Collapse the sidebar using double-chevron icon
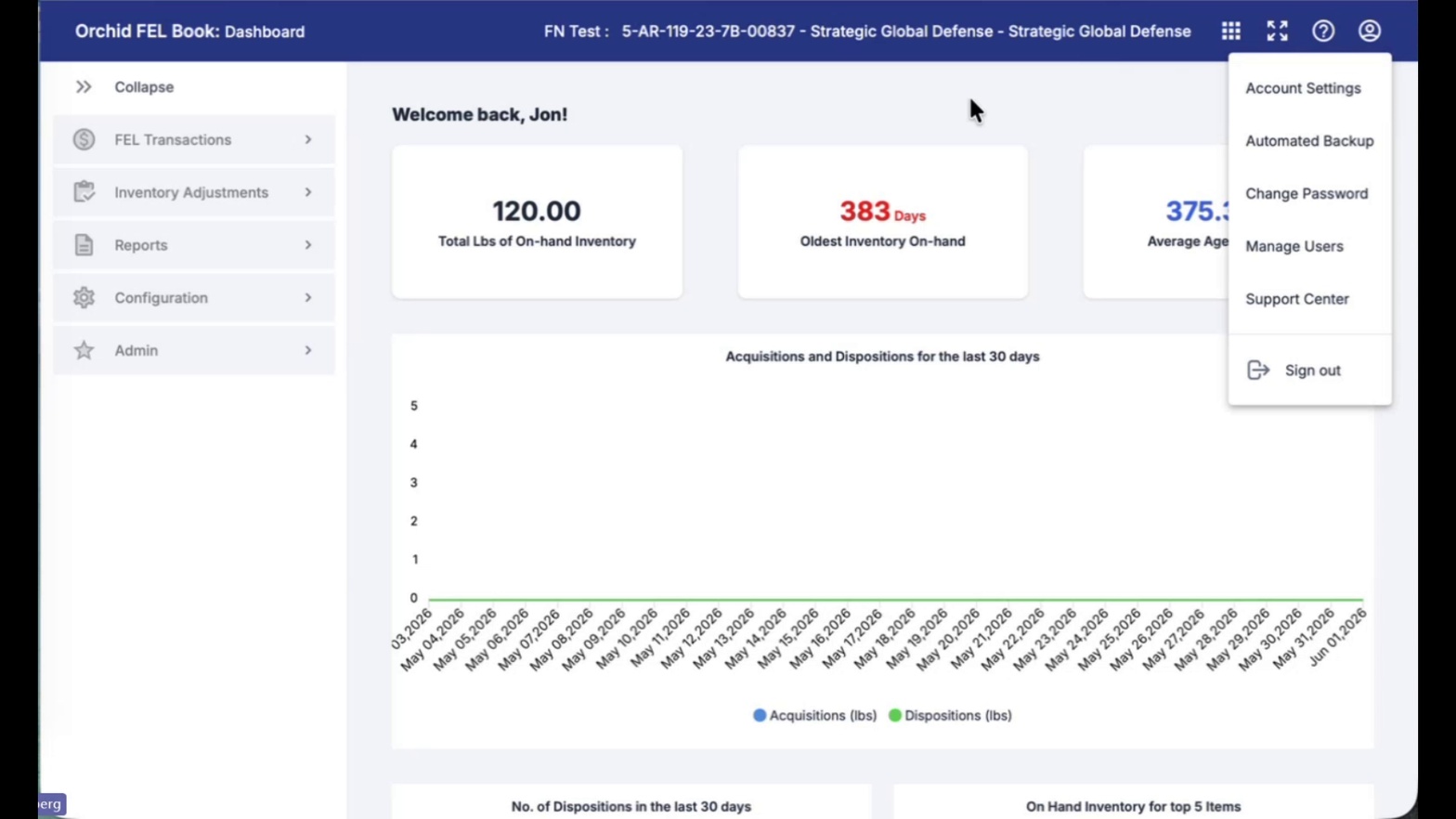 pos(84,86)
